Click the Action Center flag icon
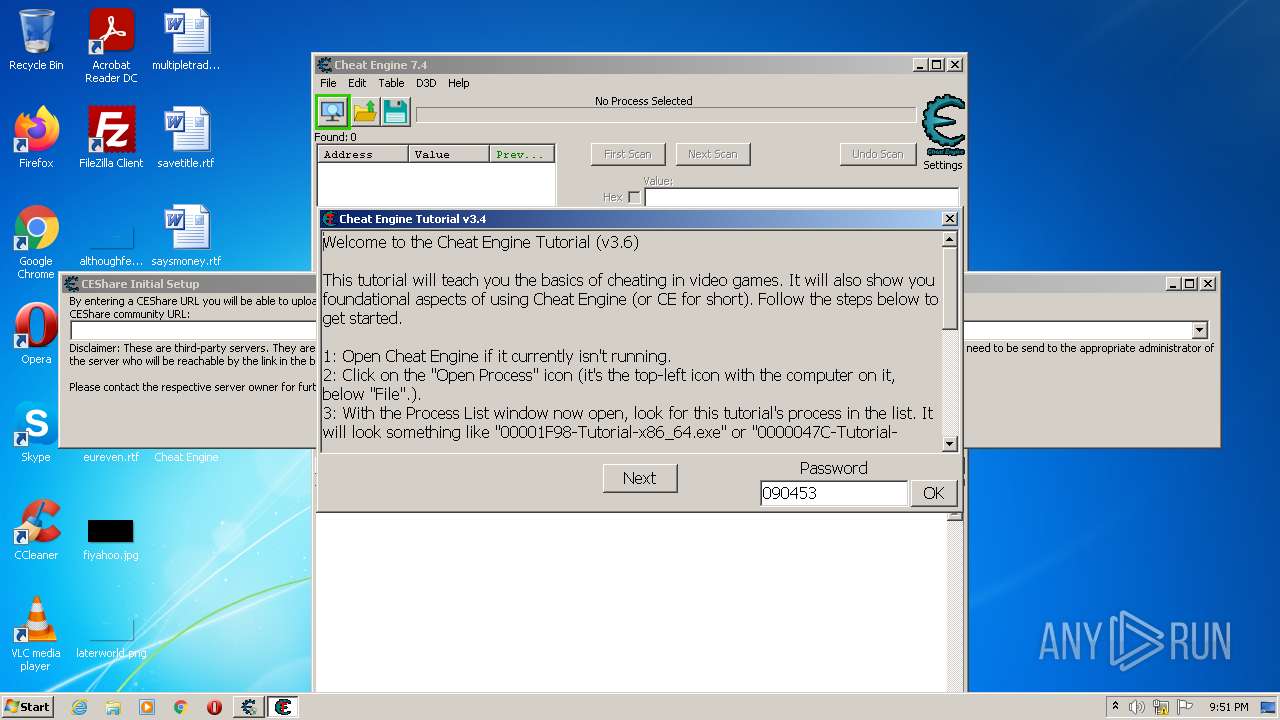This screenshot has width=1280, height=720. pos(1184,707)
